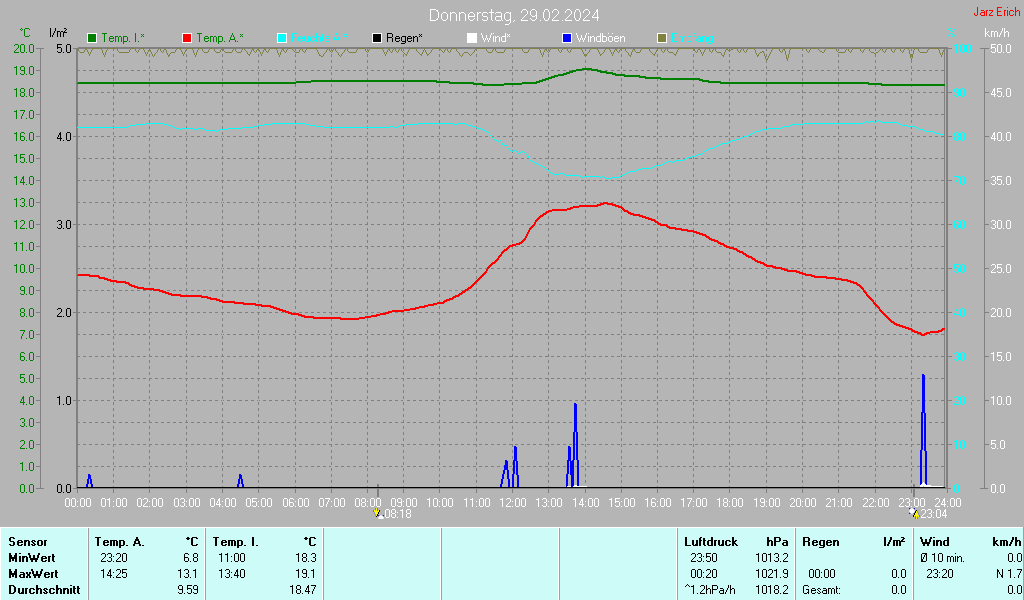Click the 20.0 value on the °C axis
The image size is (1024, 600).
pos(24,49)
